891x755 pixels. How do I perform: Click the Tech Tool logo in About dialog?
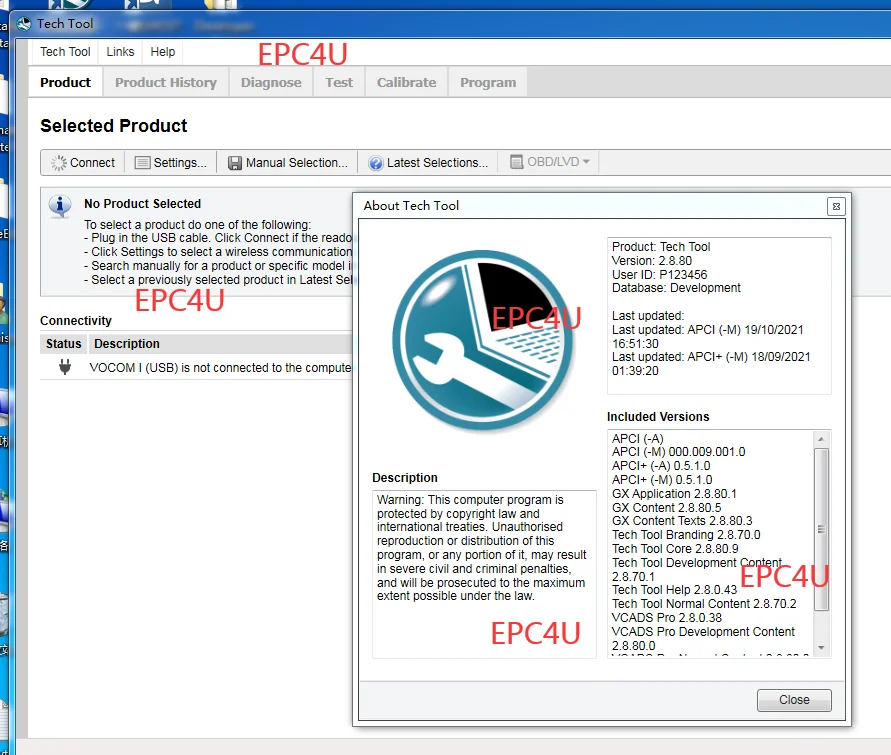click(482, 340)
